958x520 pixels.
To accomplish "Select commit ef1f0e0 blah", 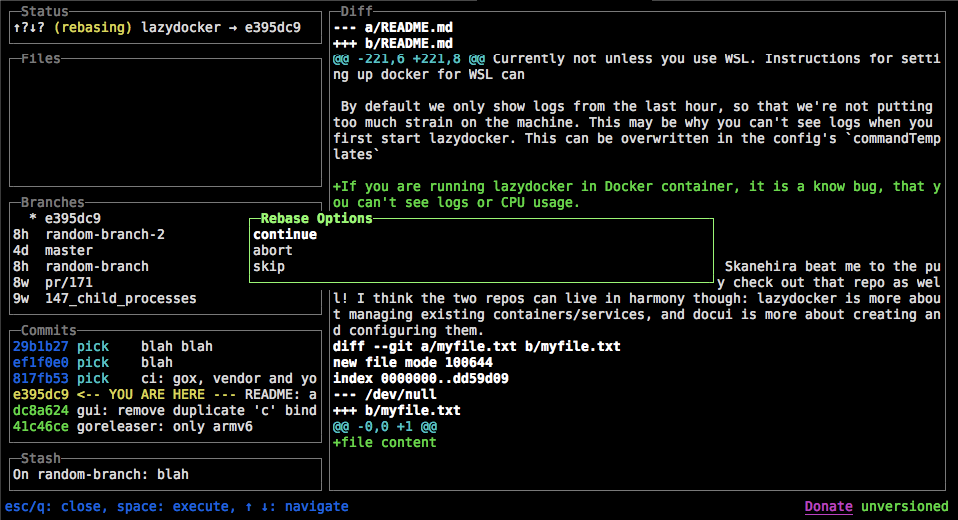I will point(165,362).
